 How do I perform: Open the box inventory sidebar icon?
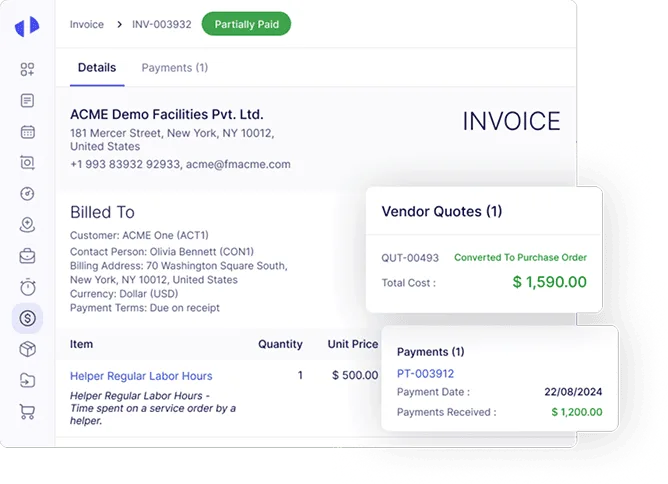[27, 349]
